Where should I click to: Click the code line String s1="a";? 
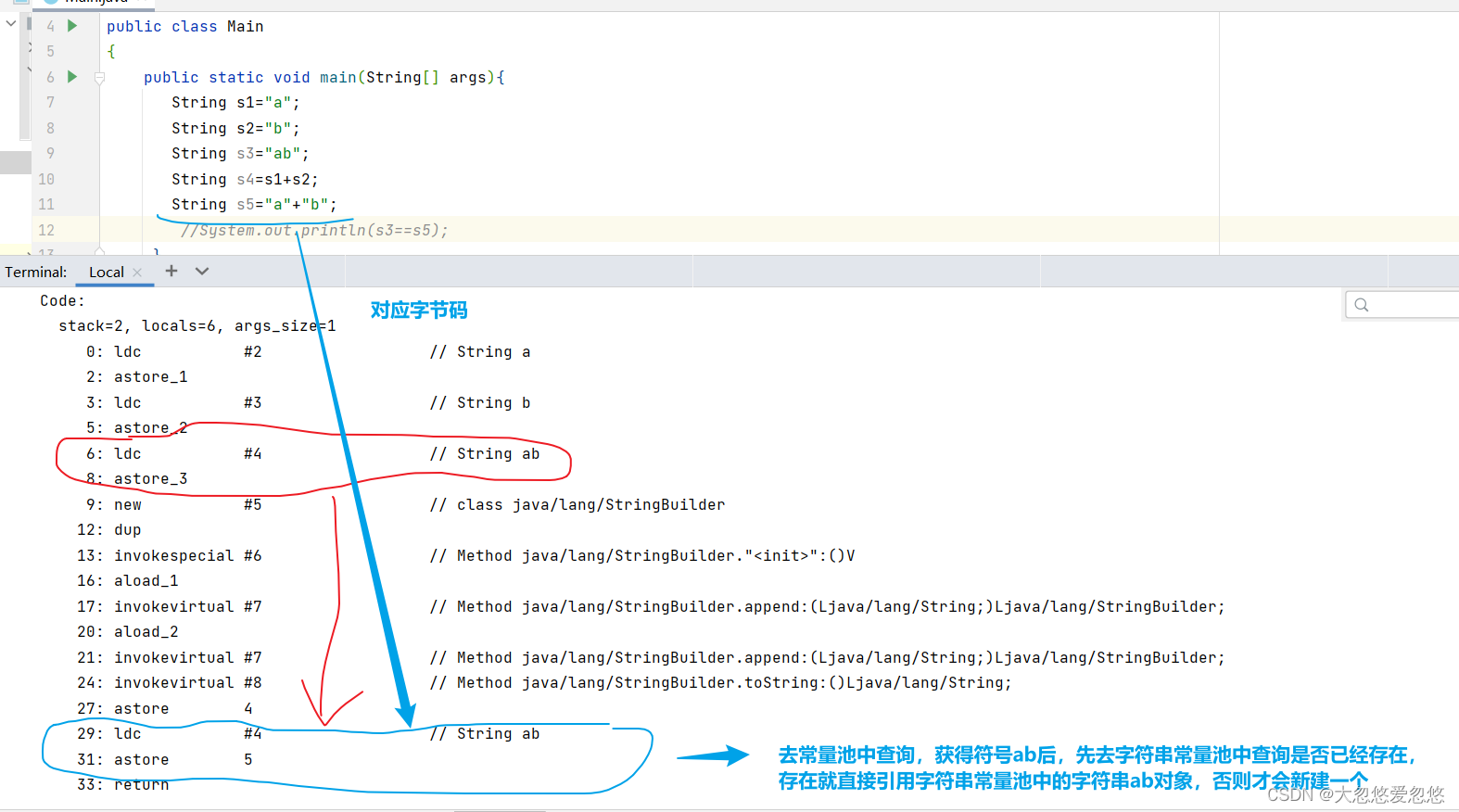click(x=235, y=102)
